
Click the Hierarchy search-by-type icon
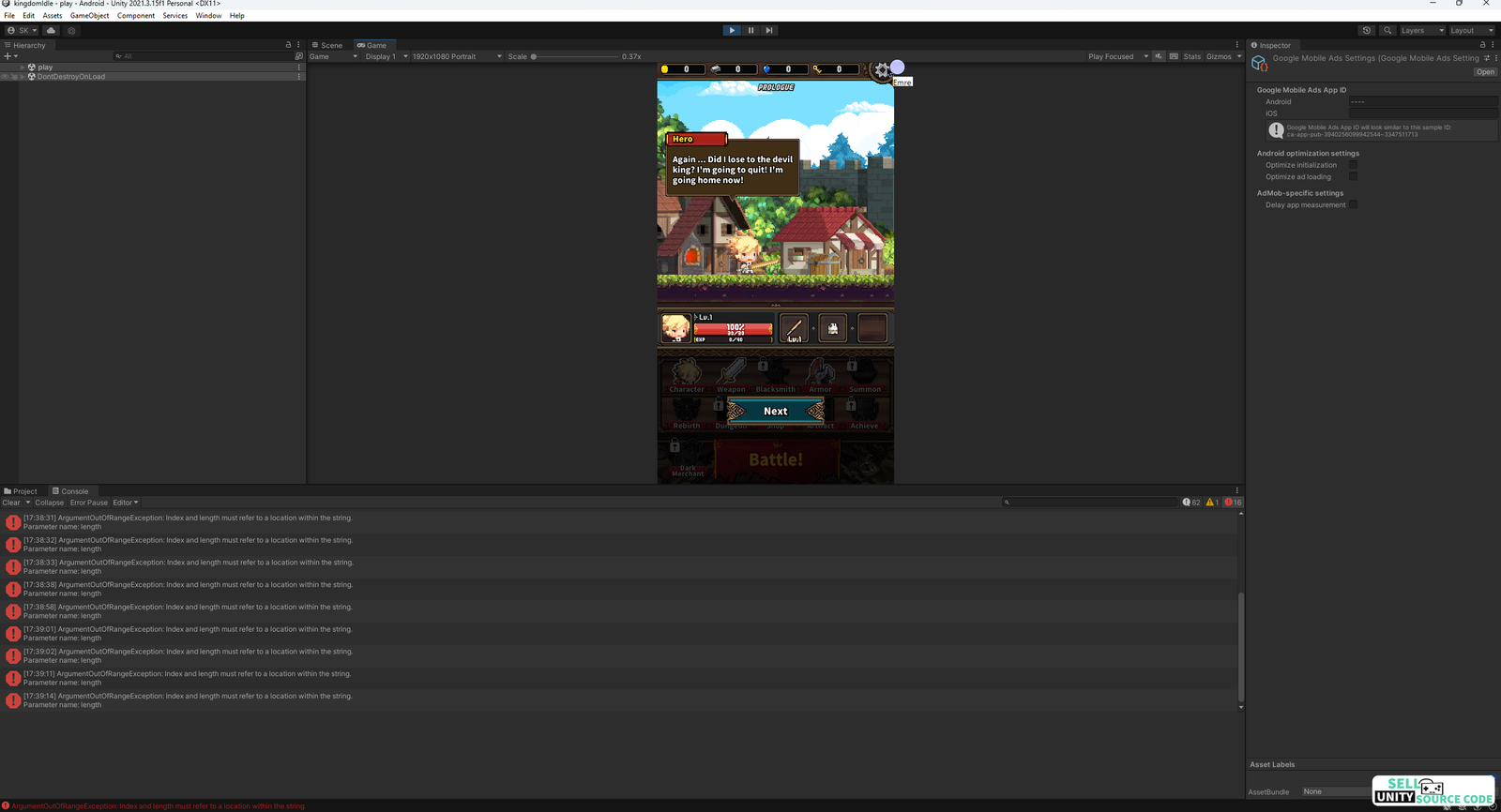298,56
